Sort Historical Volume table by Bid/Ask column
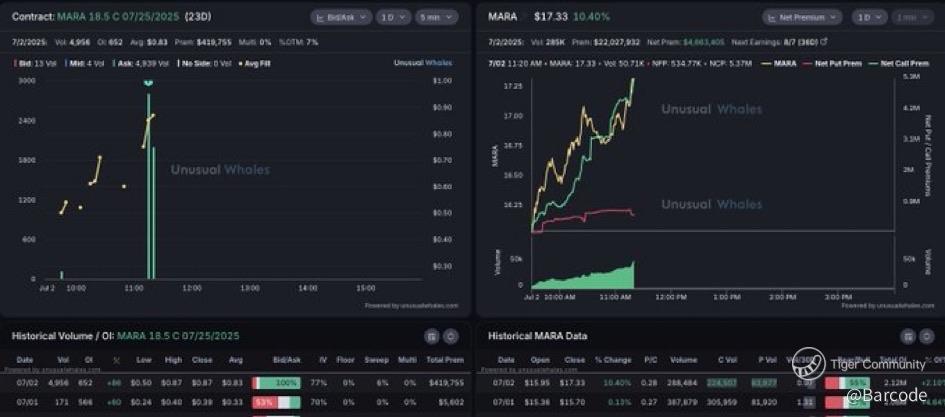Screen dimensions: 945x417 tap(287, 360)
